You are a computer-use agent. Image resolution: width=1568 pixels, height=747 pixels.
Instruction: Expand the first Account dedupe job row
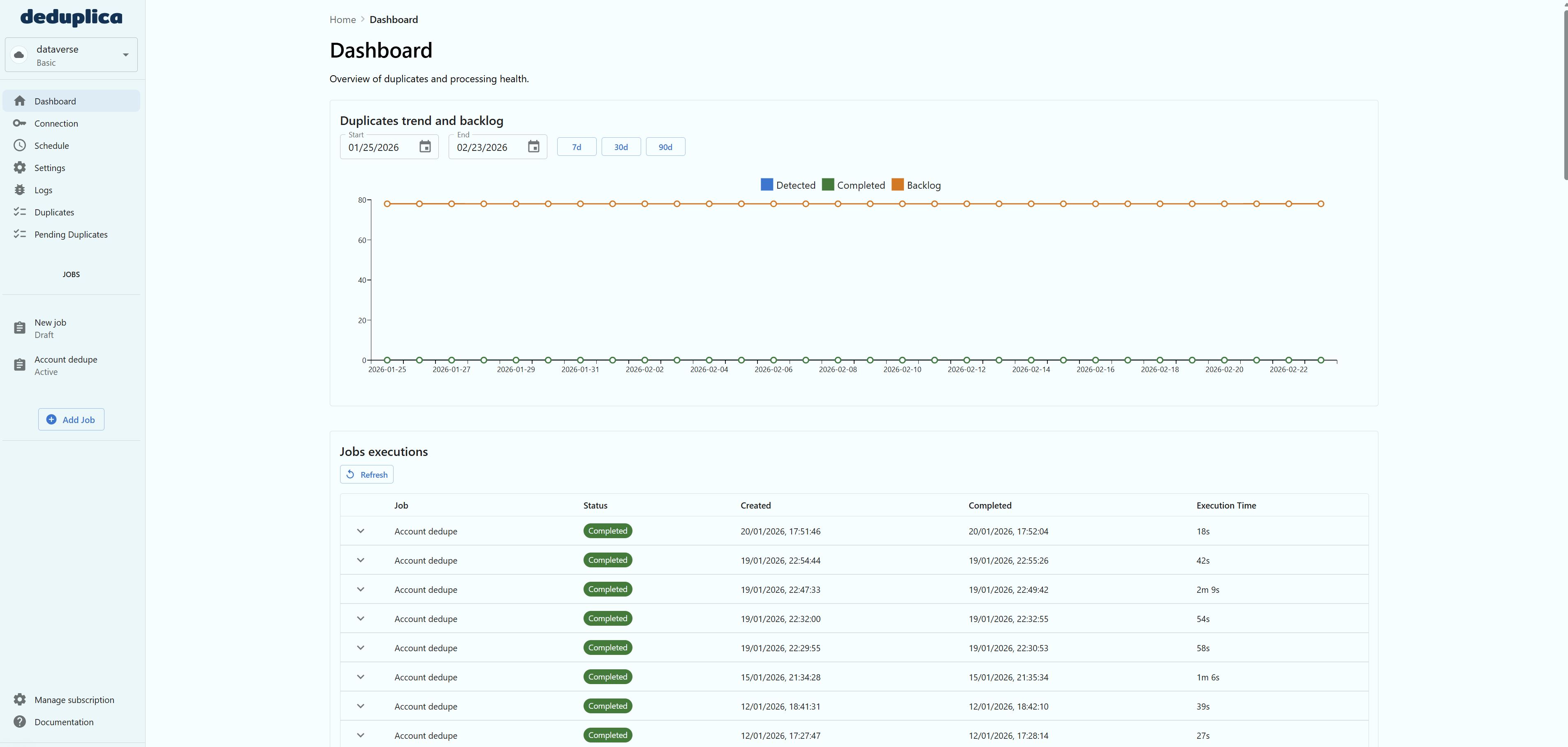(360, 530)
